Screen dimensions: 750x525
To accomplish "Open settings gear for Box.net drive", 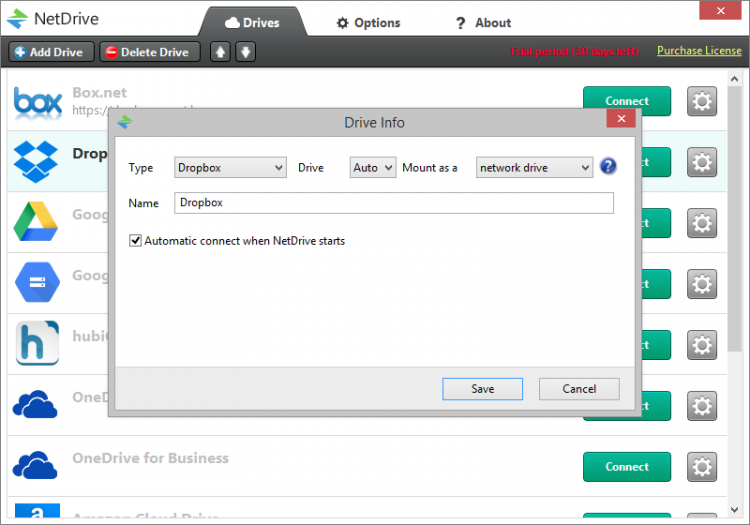I will [x=702, y=101].
